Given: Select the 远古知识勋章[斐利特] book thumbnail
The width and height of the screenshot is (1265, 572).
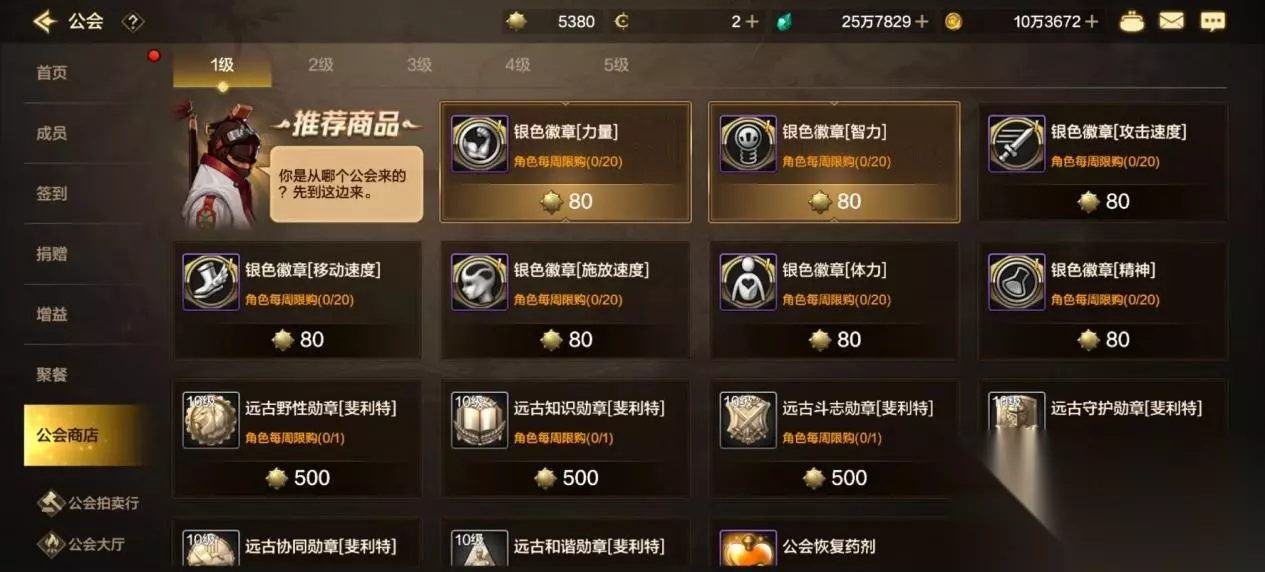Looking at the screenshot, I should 479,420.
